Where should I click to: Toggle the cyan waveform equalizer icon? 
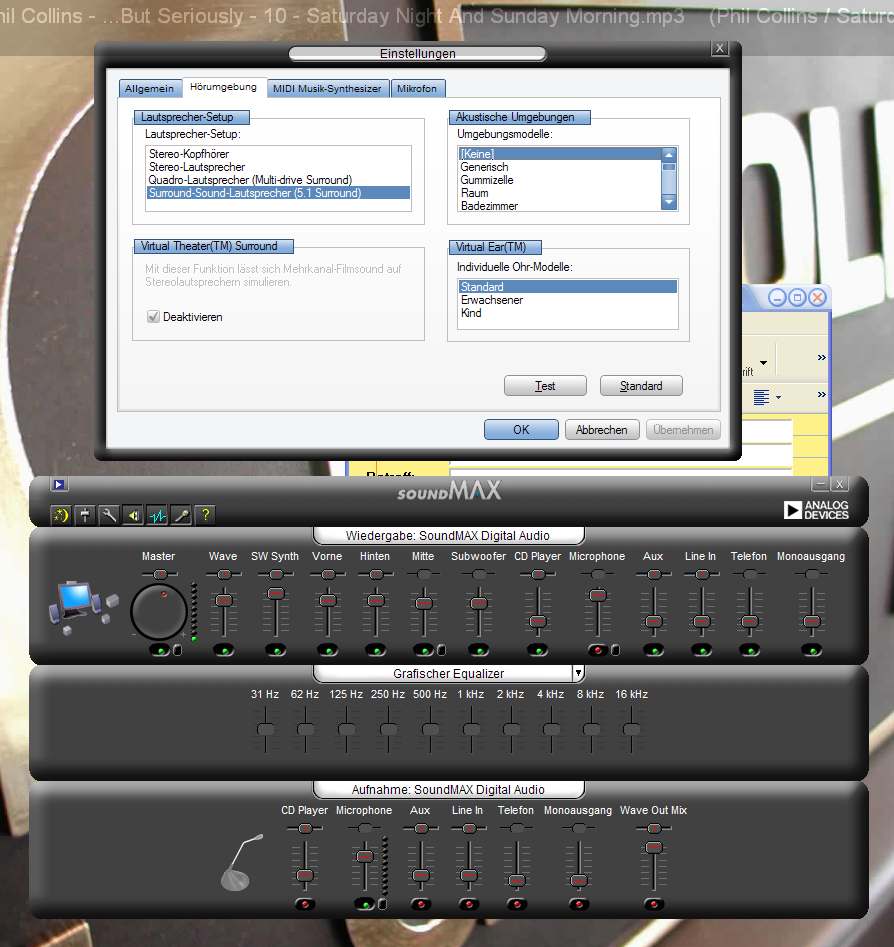click(157, 515)
